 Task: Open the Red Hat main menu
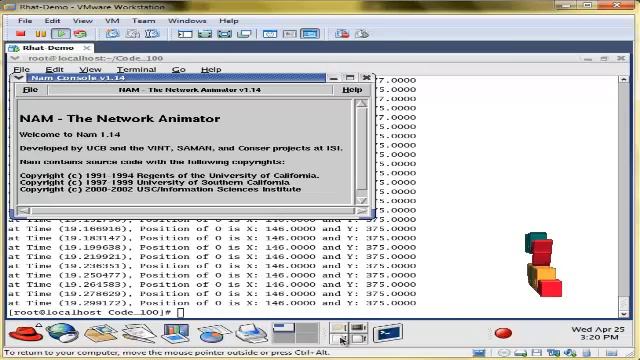click(26, 332)
